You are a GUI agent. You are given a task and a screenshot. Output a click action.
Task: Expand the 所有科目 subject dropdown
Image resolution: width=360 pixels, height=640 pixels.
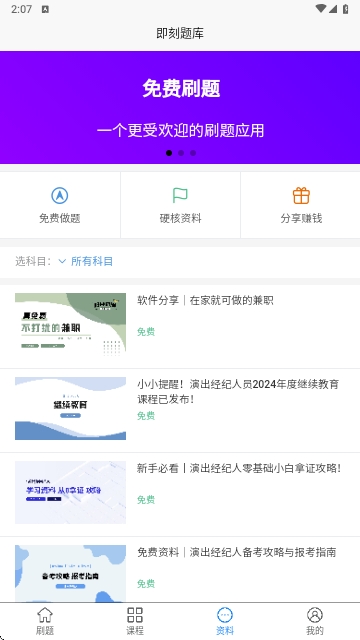point(86,261)
